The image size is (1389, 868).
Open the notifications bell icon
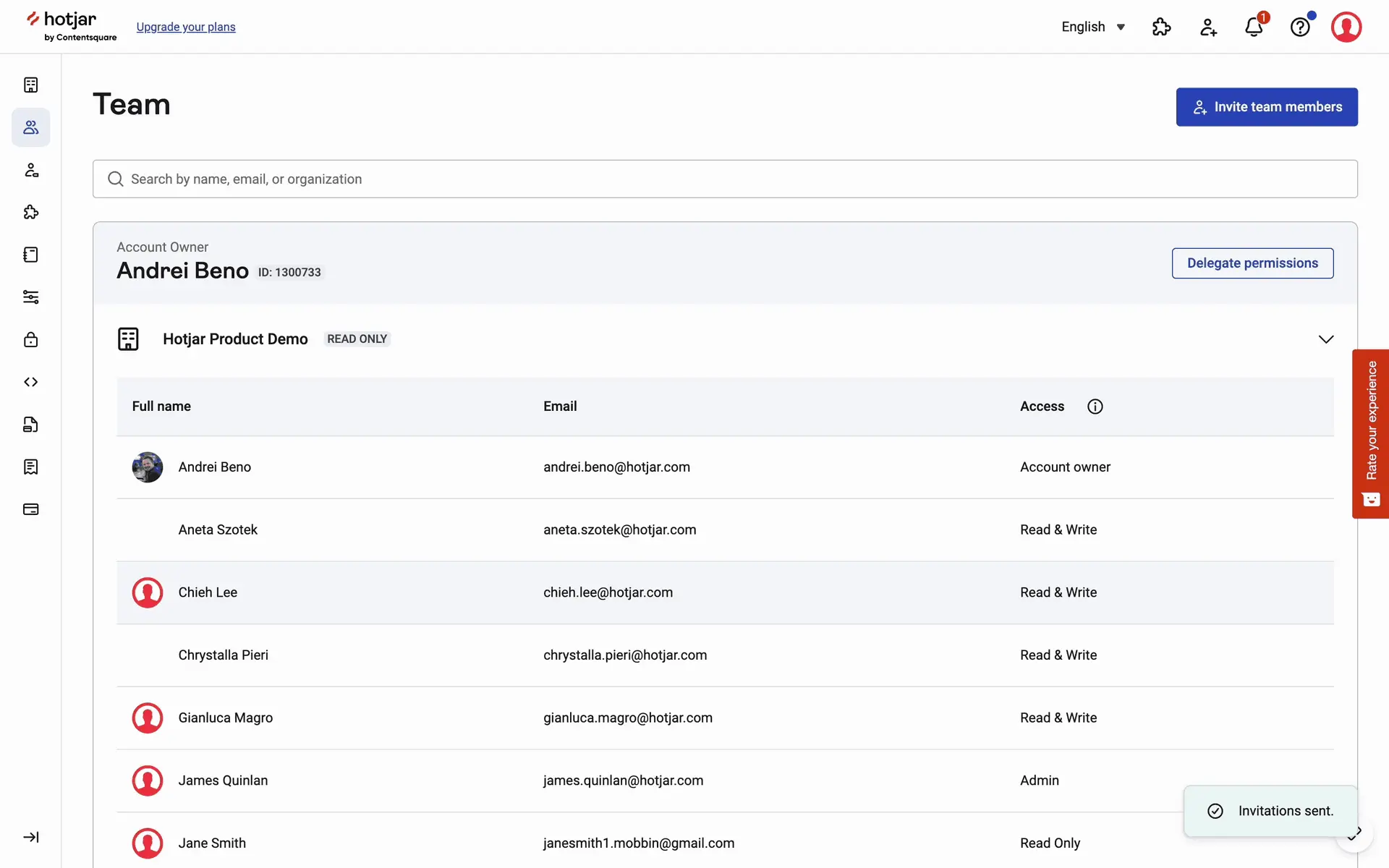(x=1254, y=27)
